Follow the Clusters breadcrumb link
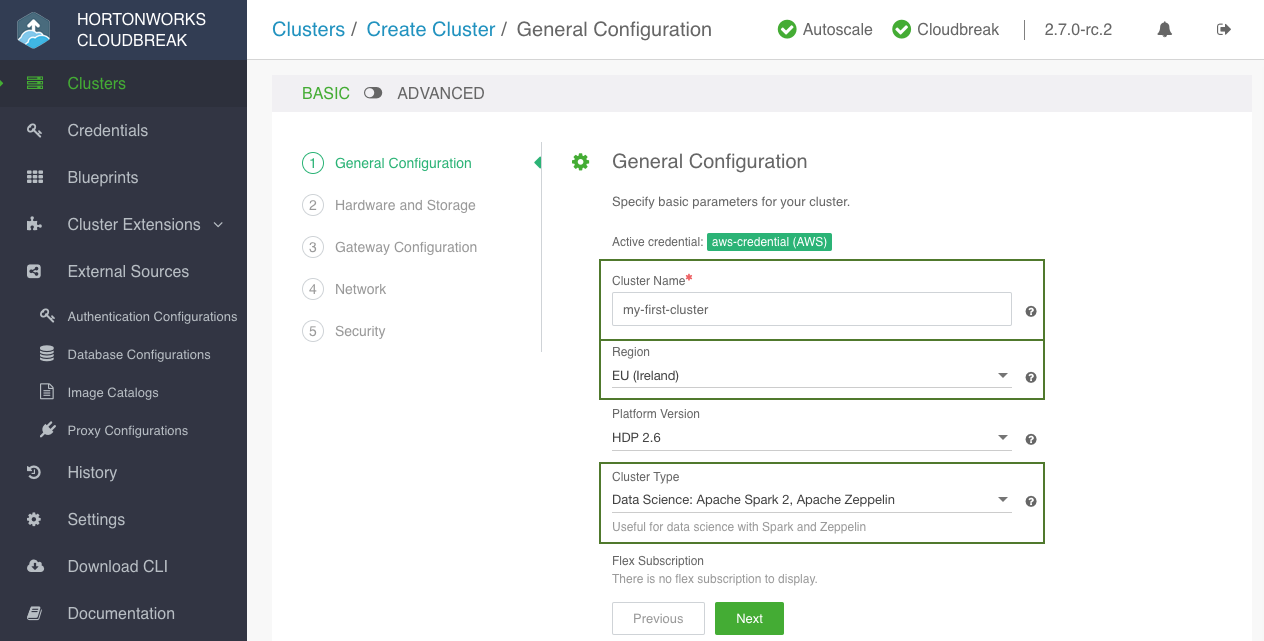The height and width of the screenshot is (641, 1264). (308, 30)
